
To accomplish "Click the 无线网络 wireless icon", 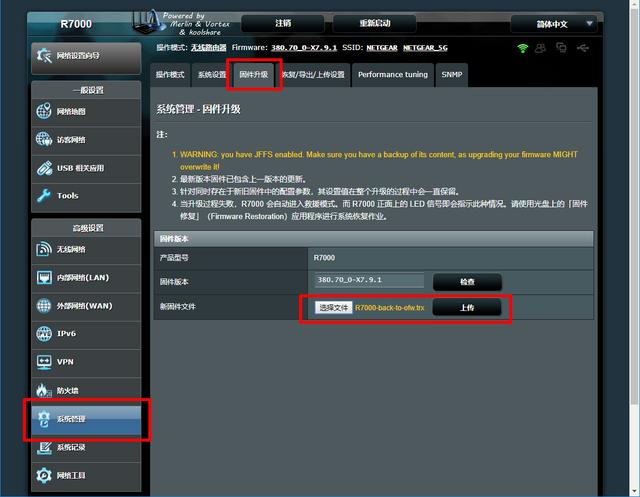I will click(x=44, y=249).
